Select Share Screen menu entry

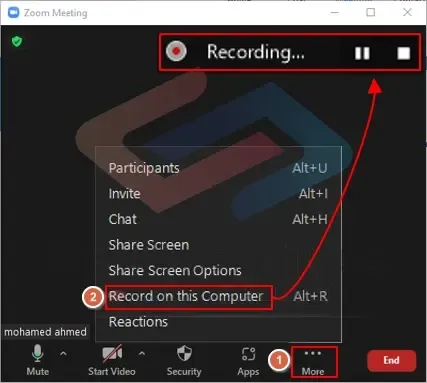tap(218, 245)
